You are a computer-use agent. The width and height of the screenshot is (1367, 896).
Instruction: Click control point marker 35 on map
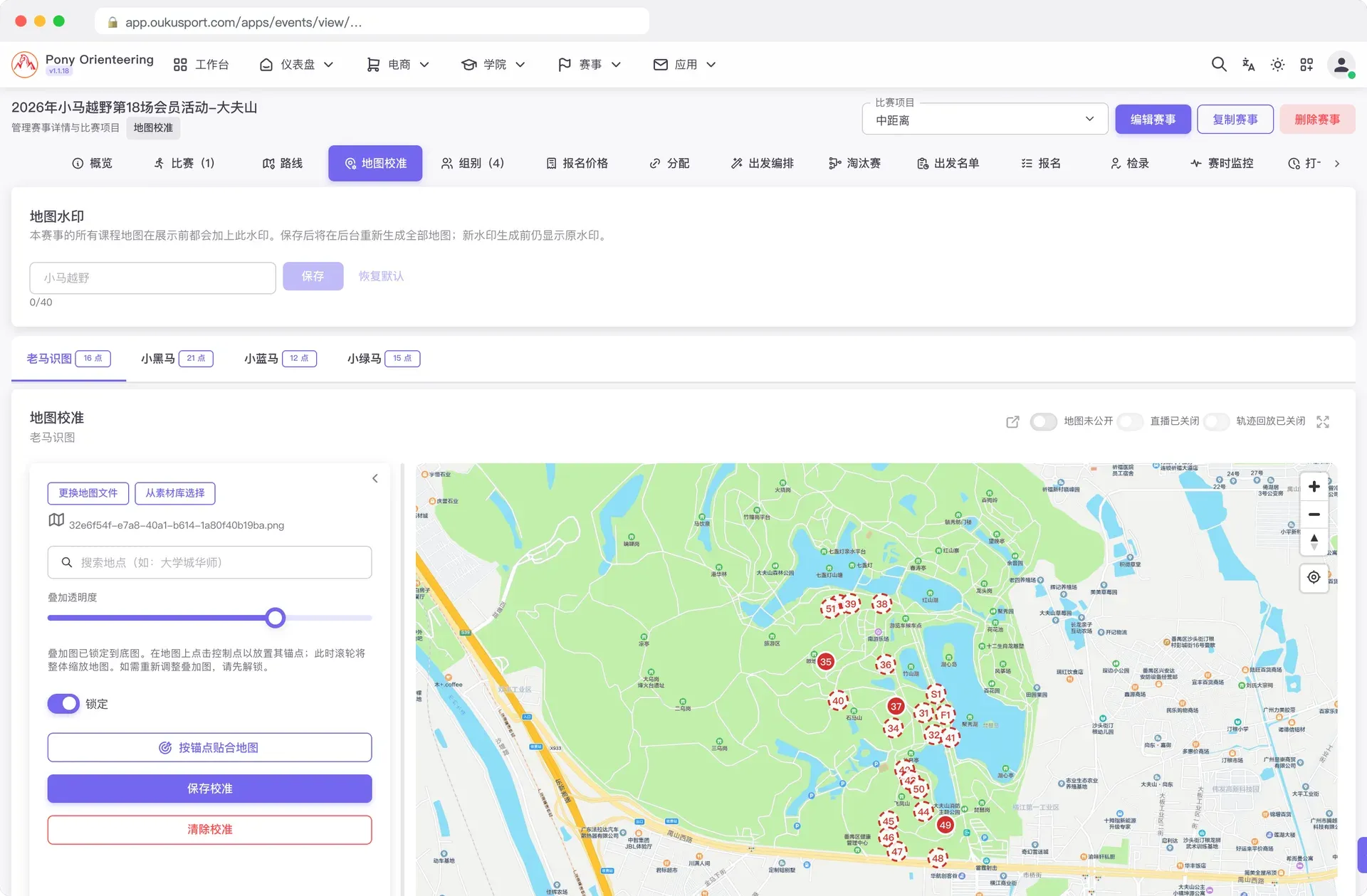click(x=826, y=662)
